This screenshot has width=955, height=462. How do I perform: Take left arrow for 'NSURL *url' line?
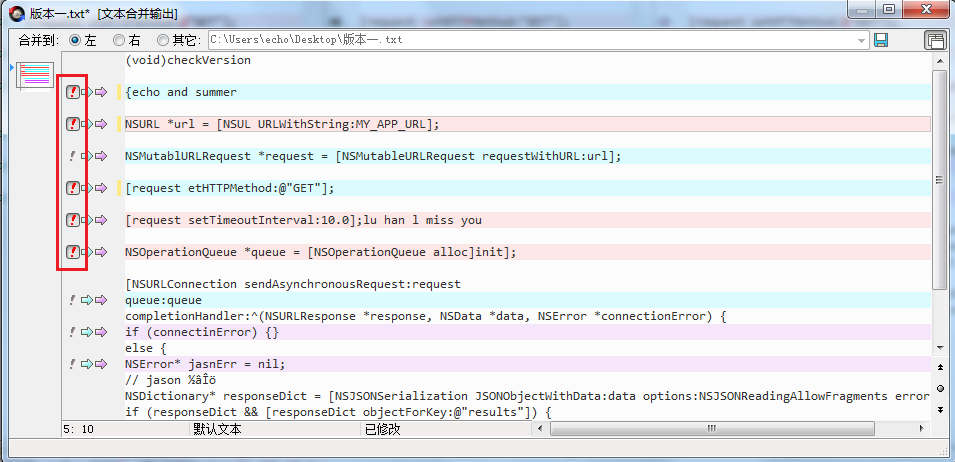[88, 124]
